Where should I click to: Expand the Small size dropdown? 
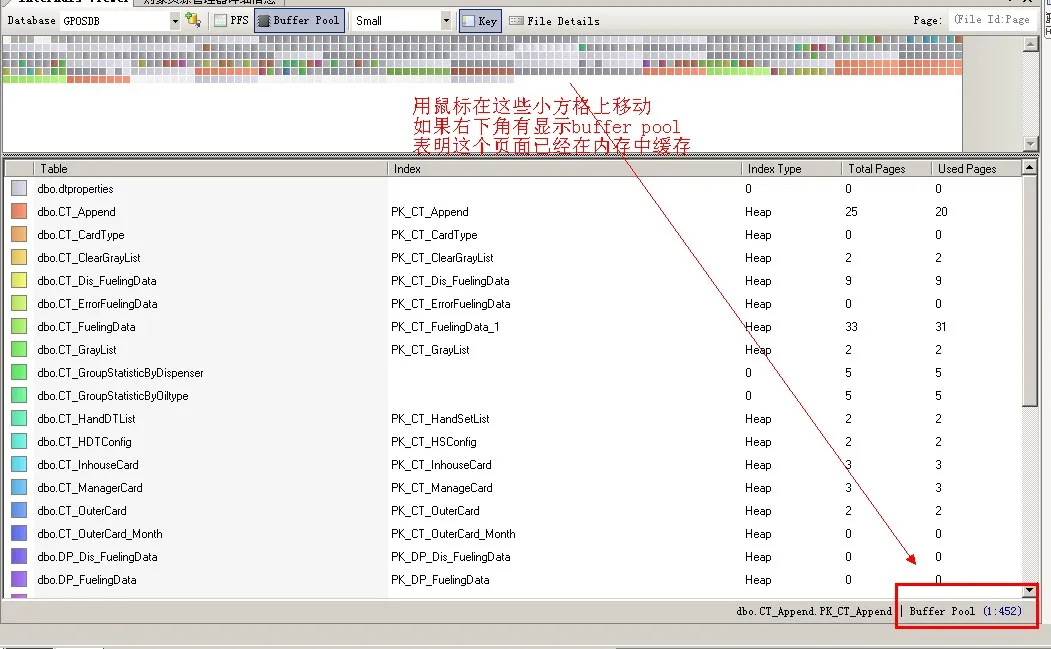click(446, 20)
